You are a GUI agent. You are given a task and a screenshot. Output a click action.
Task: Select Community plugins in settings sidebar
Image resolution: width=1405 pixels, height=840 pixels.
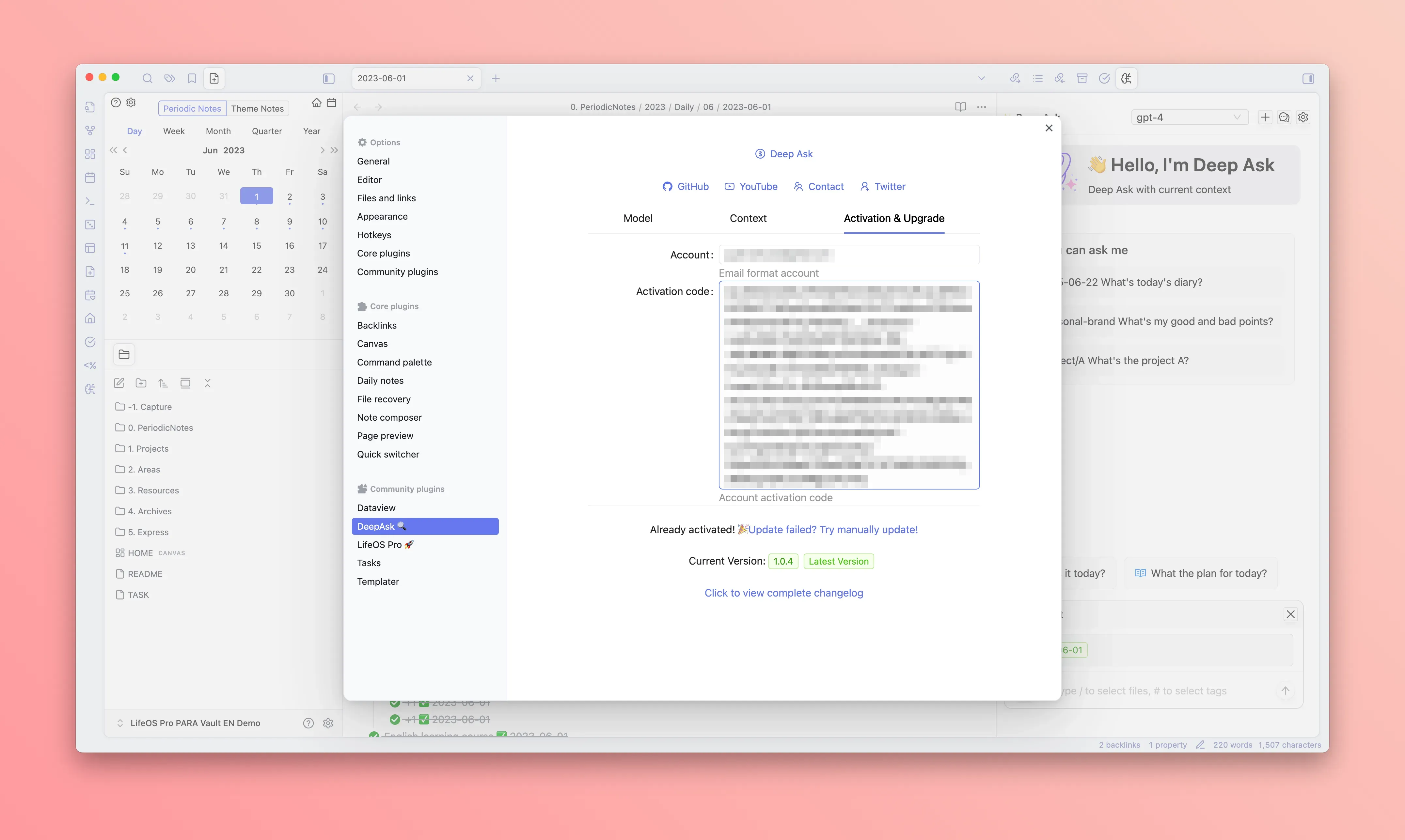click(397, 272)
